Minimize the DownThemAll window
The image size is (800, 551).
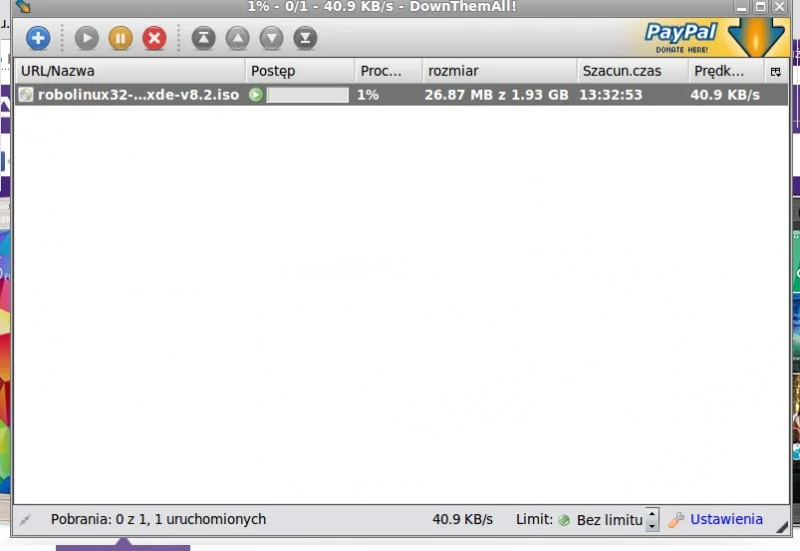[741, 7]
